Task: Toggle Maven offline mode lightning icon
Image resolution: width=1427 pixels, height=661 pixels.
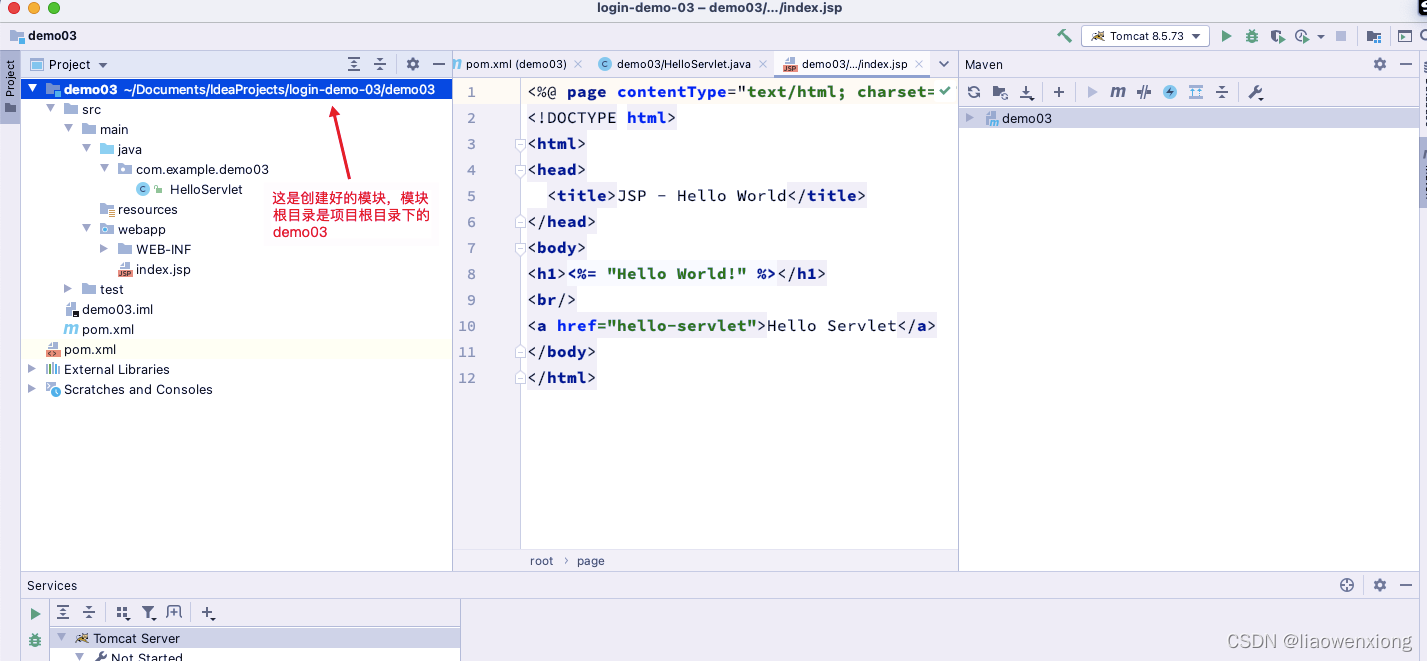Action: (1170, 92)
